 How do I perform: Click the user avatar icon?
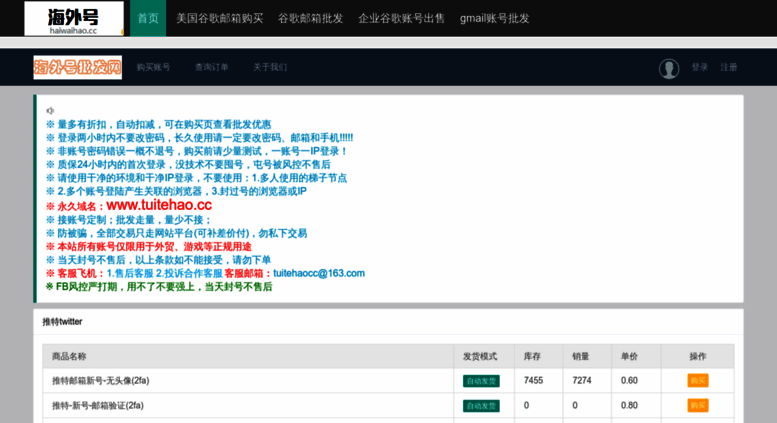pyautogui.click(x=669, y=68)
